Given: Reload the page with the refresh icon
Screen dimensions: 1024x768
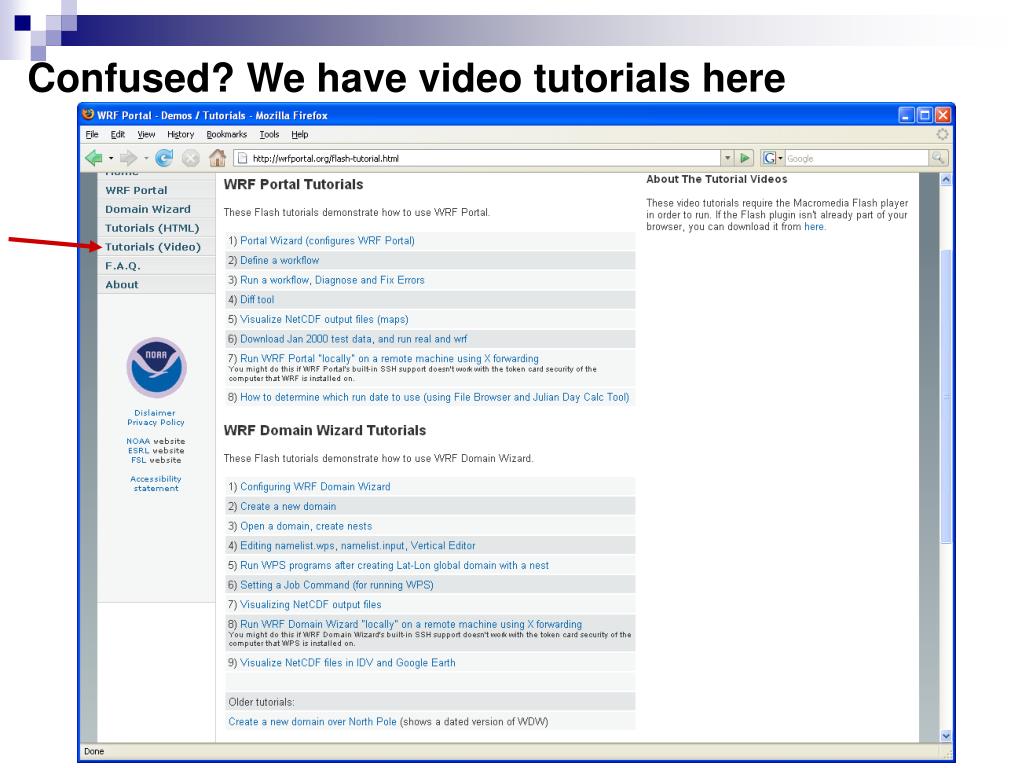Looking at the screenshot, I should [x=164, y=158].
